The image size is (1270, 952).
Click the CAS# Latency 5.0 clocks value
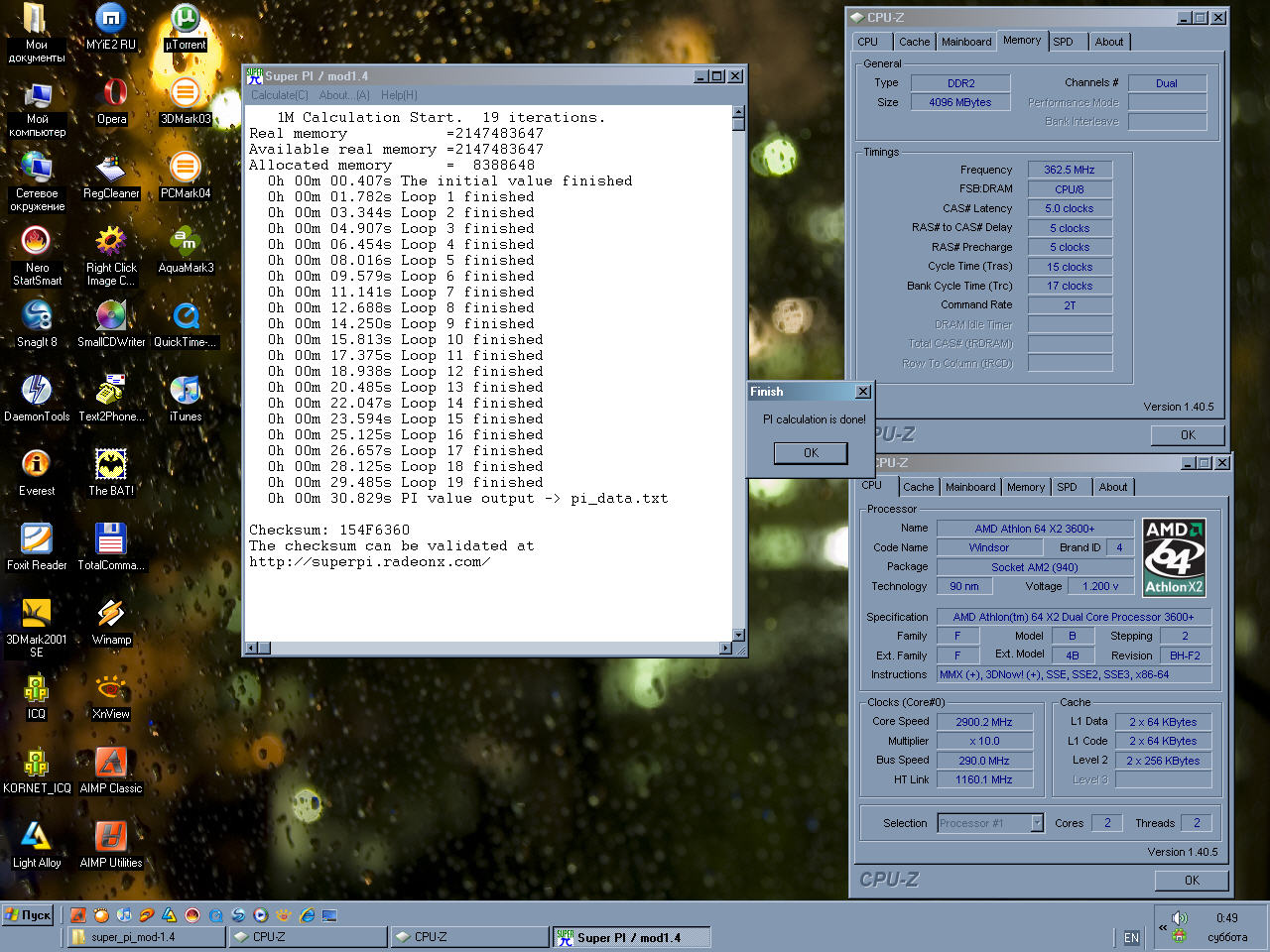point(1070,208)
